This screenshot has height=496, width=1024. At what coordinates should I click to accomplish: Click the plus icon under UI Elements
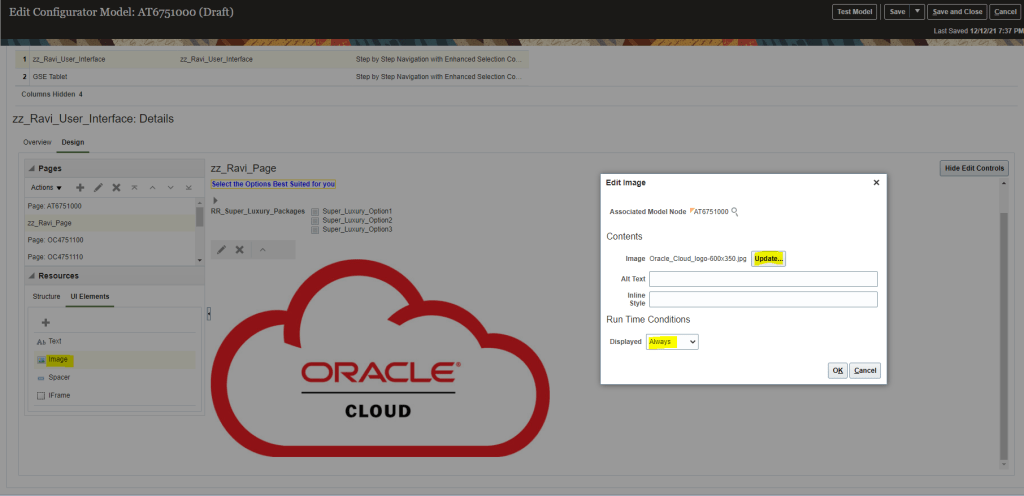45,322
